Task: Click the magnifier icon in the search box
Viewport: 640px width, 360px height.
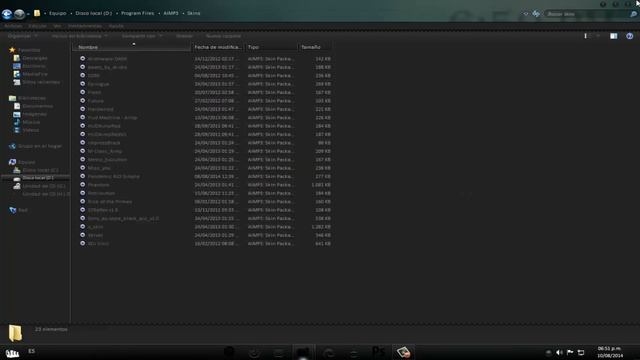Action: pos(633,14)
